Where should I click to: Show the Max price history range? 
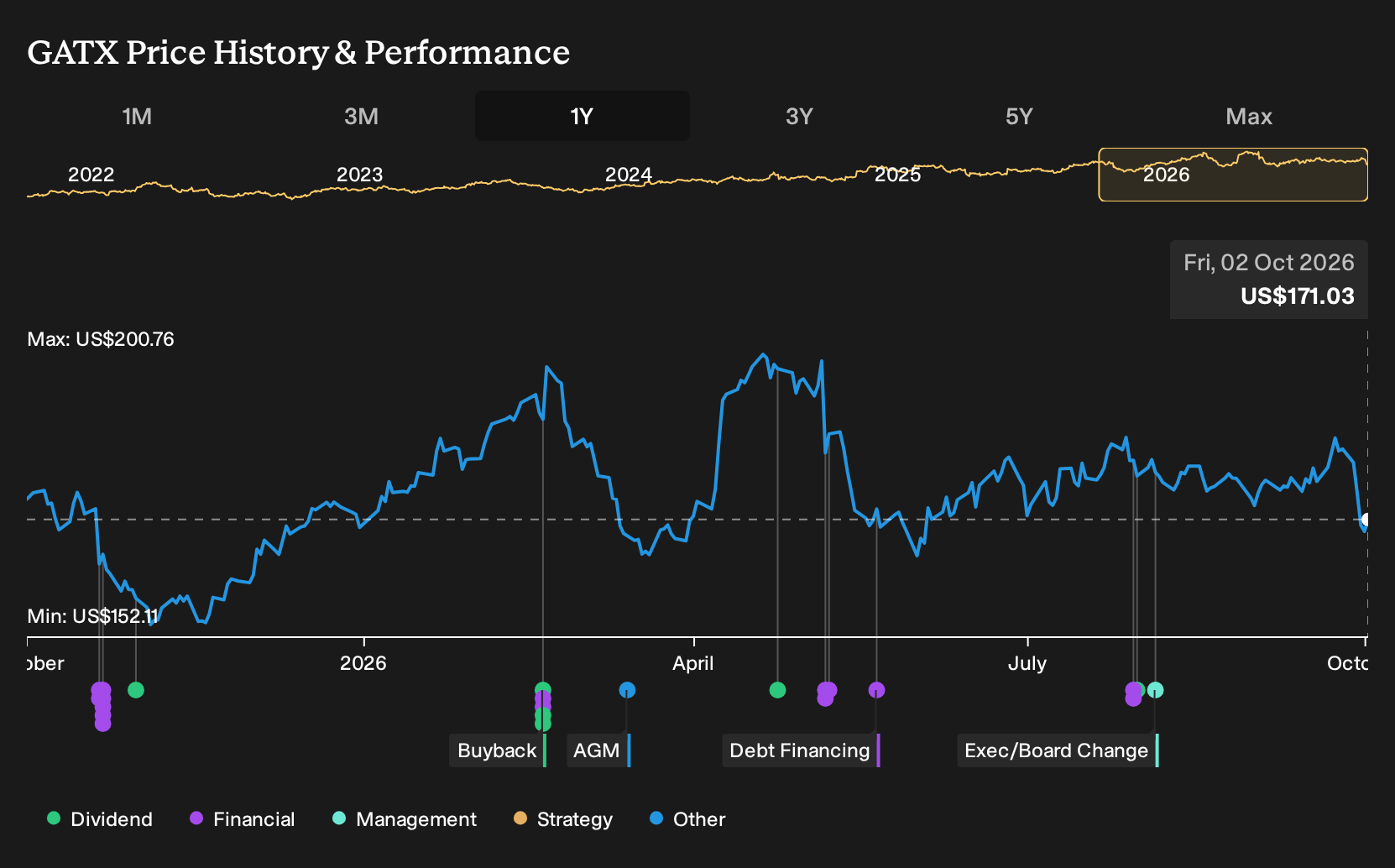tap(1249, 117)
